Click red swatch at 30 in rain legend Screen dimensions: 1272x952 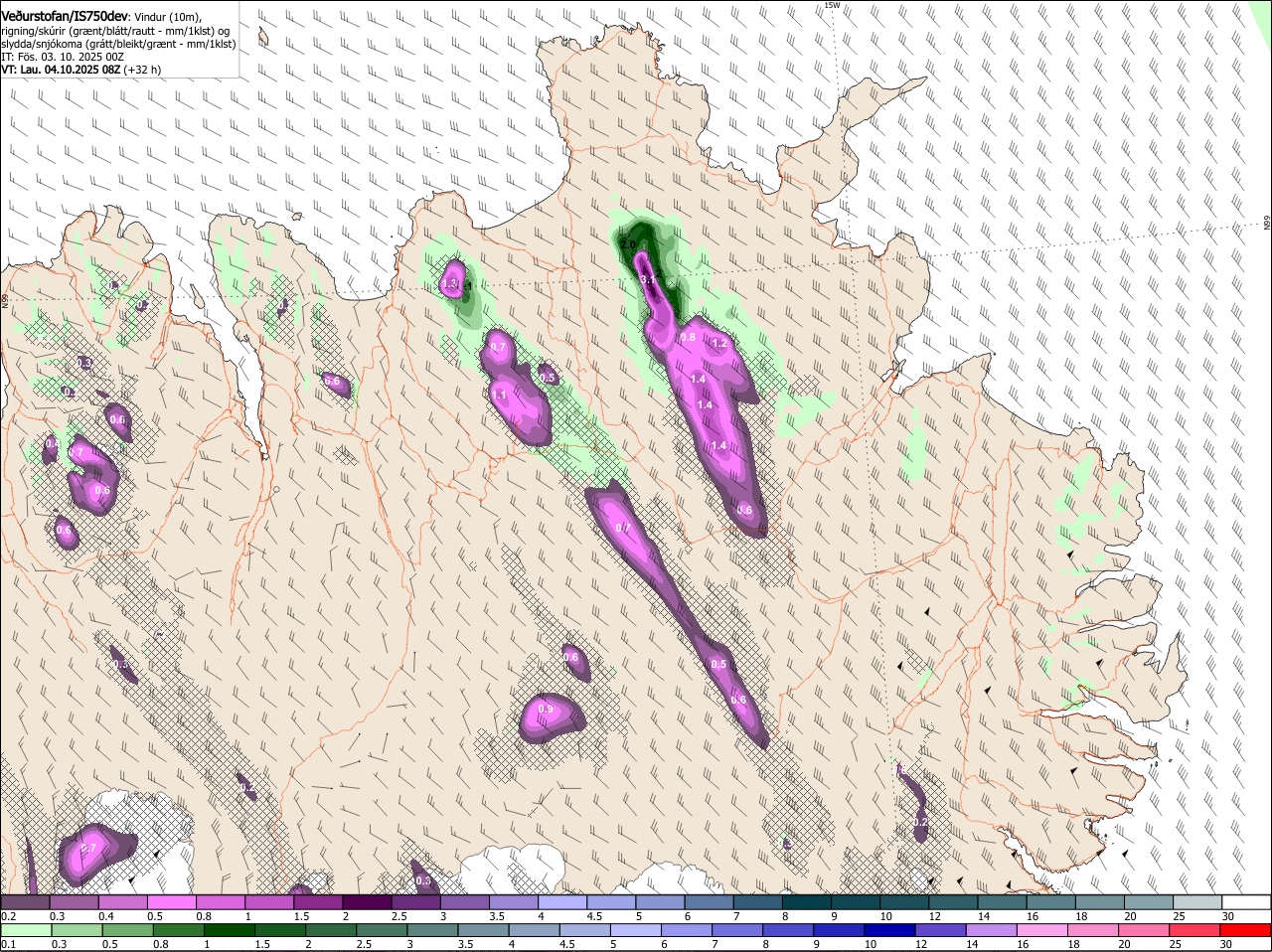[x=1246, y=930]
